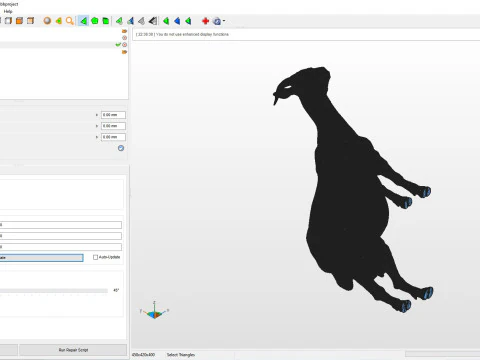Image resolution: width=480 pixels, height=360 pixels.
Task: Click the middle 0.00 mm input field
Action: pyautogui.click(x=113, y=126)
